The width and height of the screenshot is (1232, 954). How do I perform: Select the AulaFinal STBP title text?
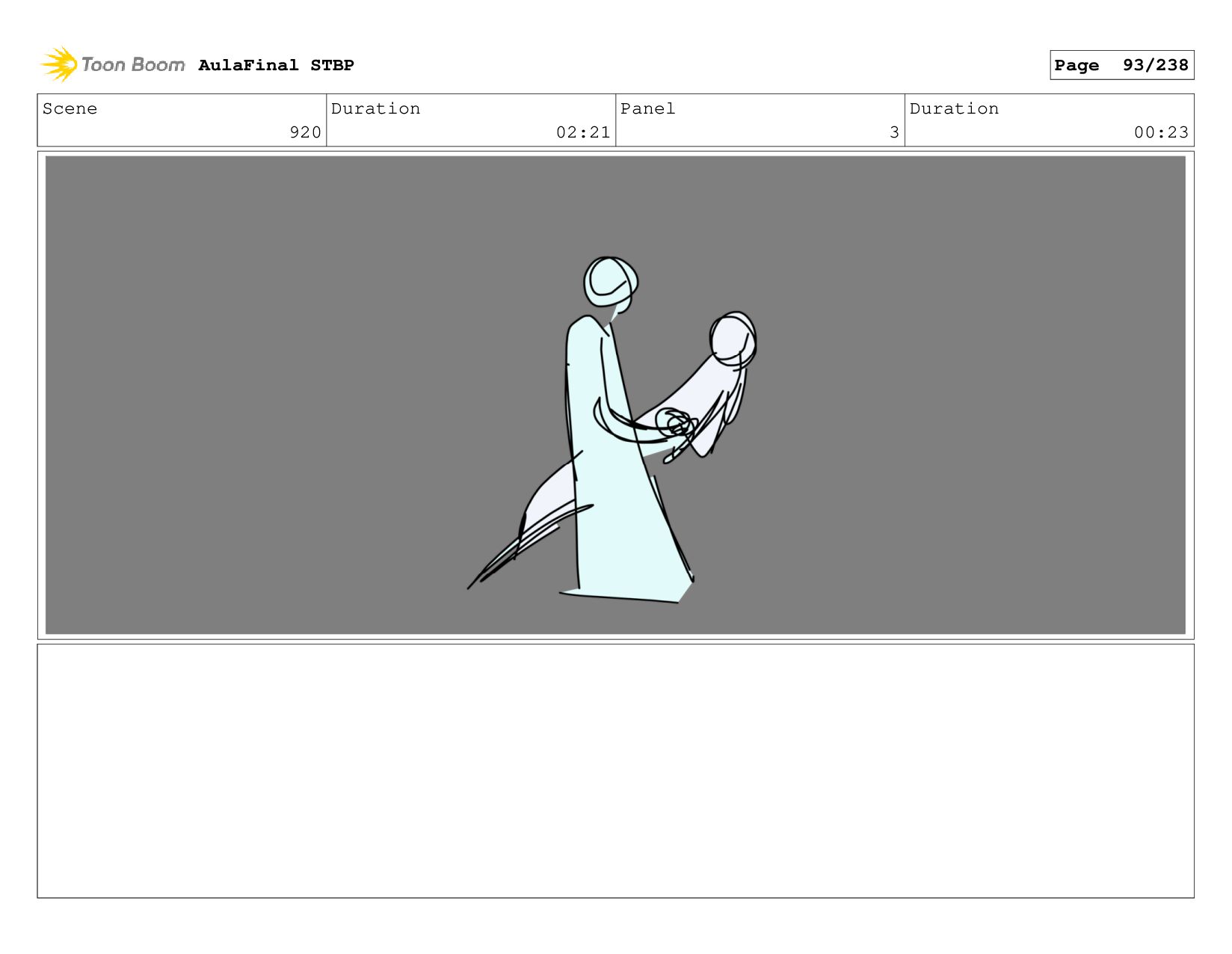276,65
